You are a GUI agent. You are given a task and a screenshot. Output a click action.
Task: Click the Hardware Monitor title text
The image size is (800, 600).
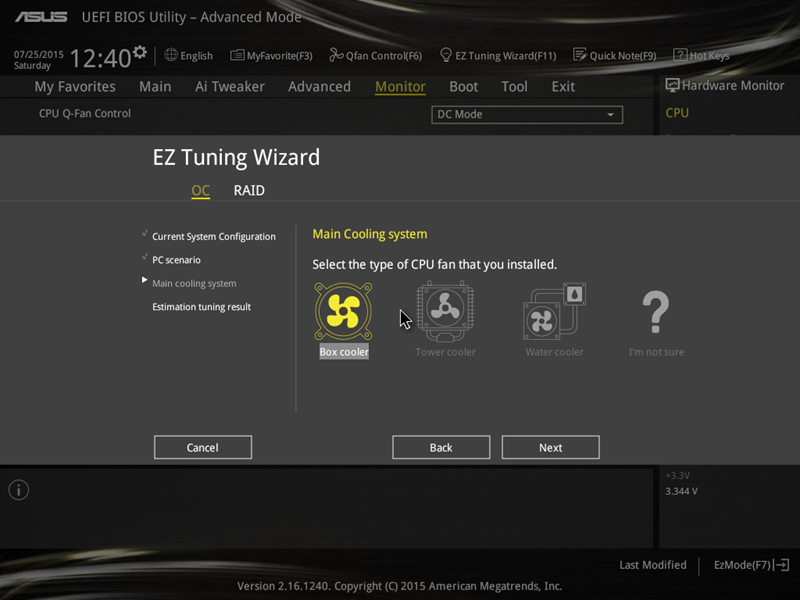click(733, 86)
